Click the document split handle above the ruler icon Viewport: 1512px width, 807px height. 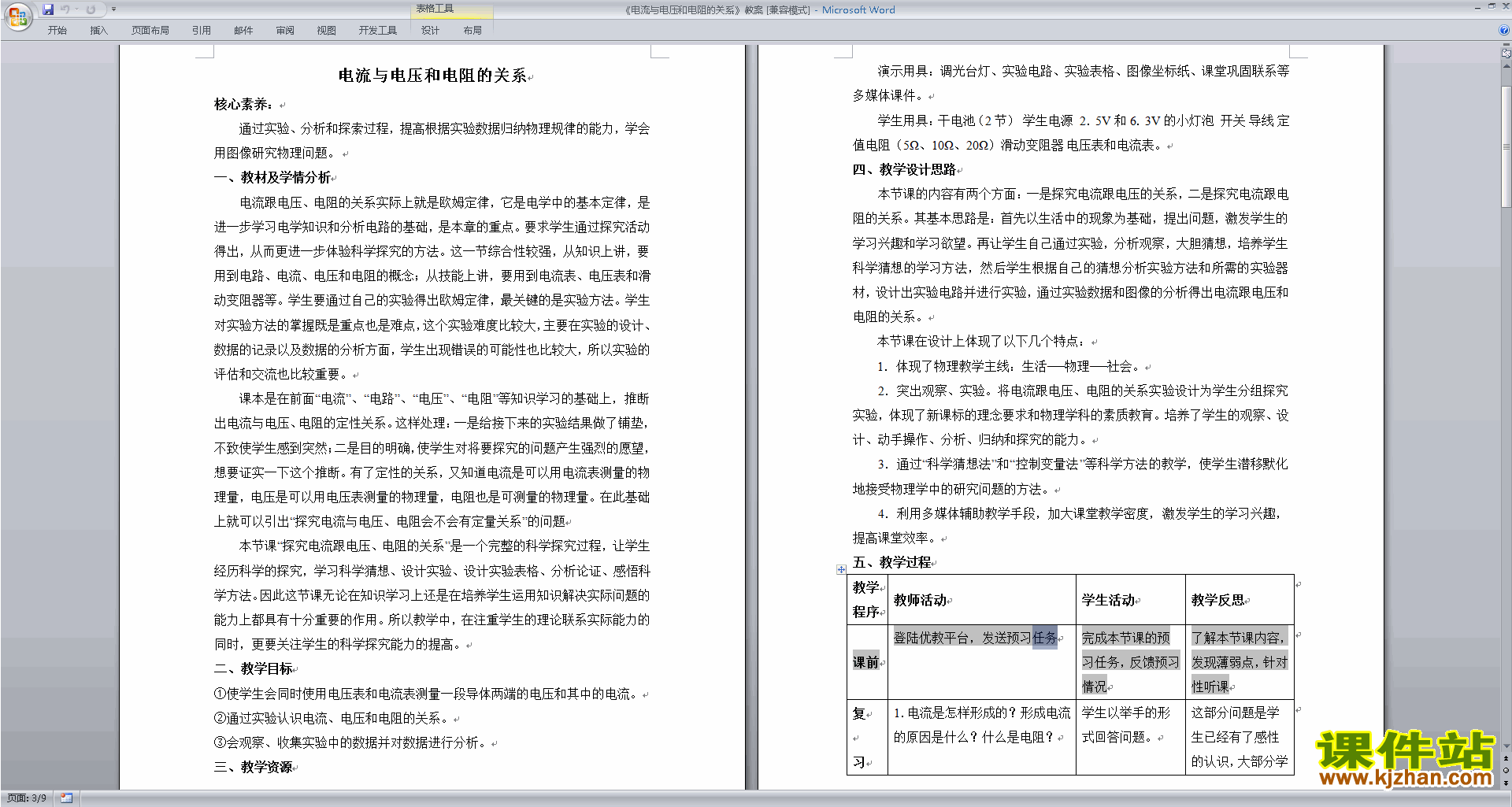tap(1506, 46)
